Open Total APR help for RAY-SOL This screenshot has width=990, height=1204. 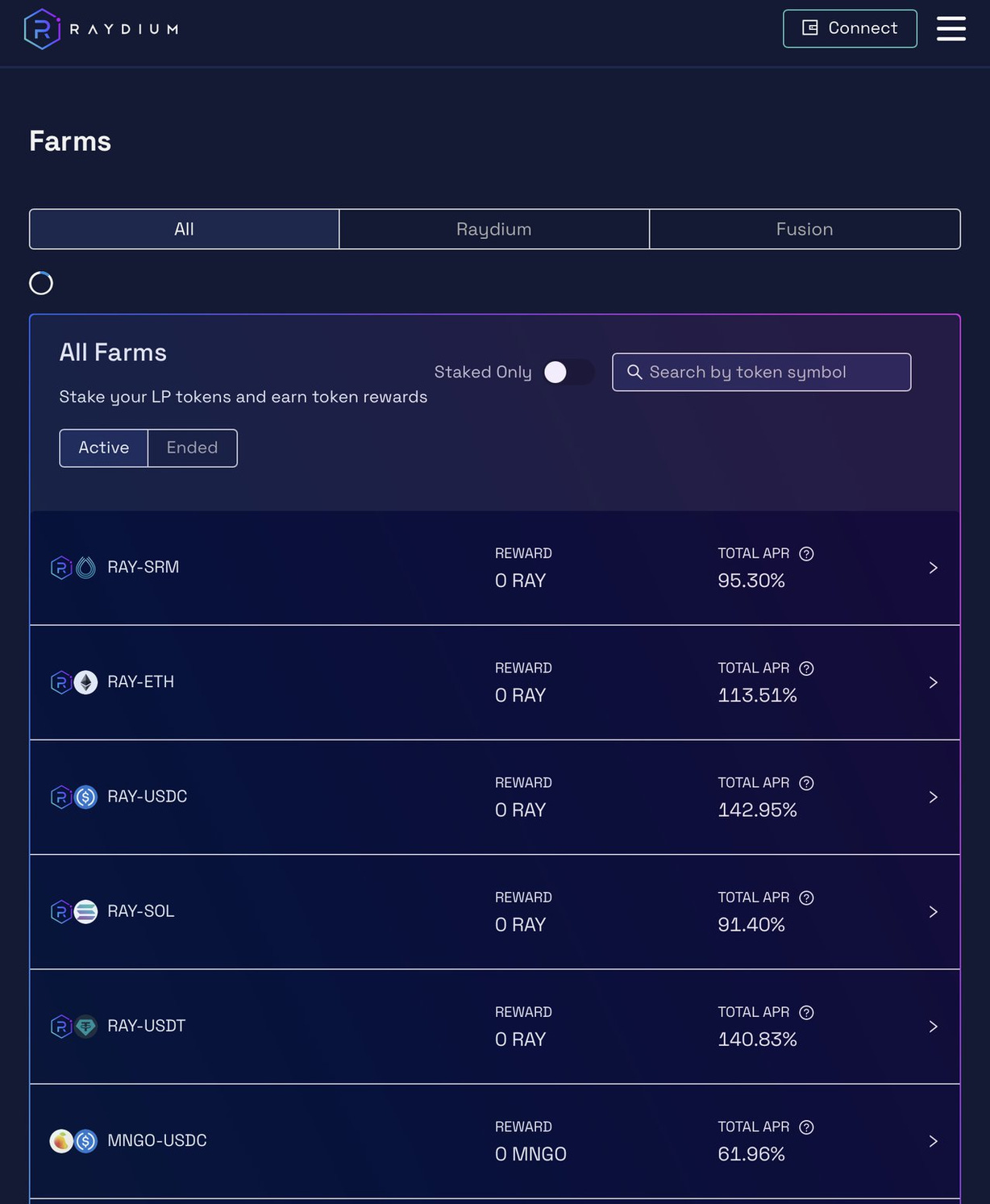coord(806,898)
